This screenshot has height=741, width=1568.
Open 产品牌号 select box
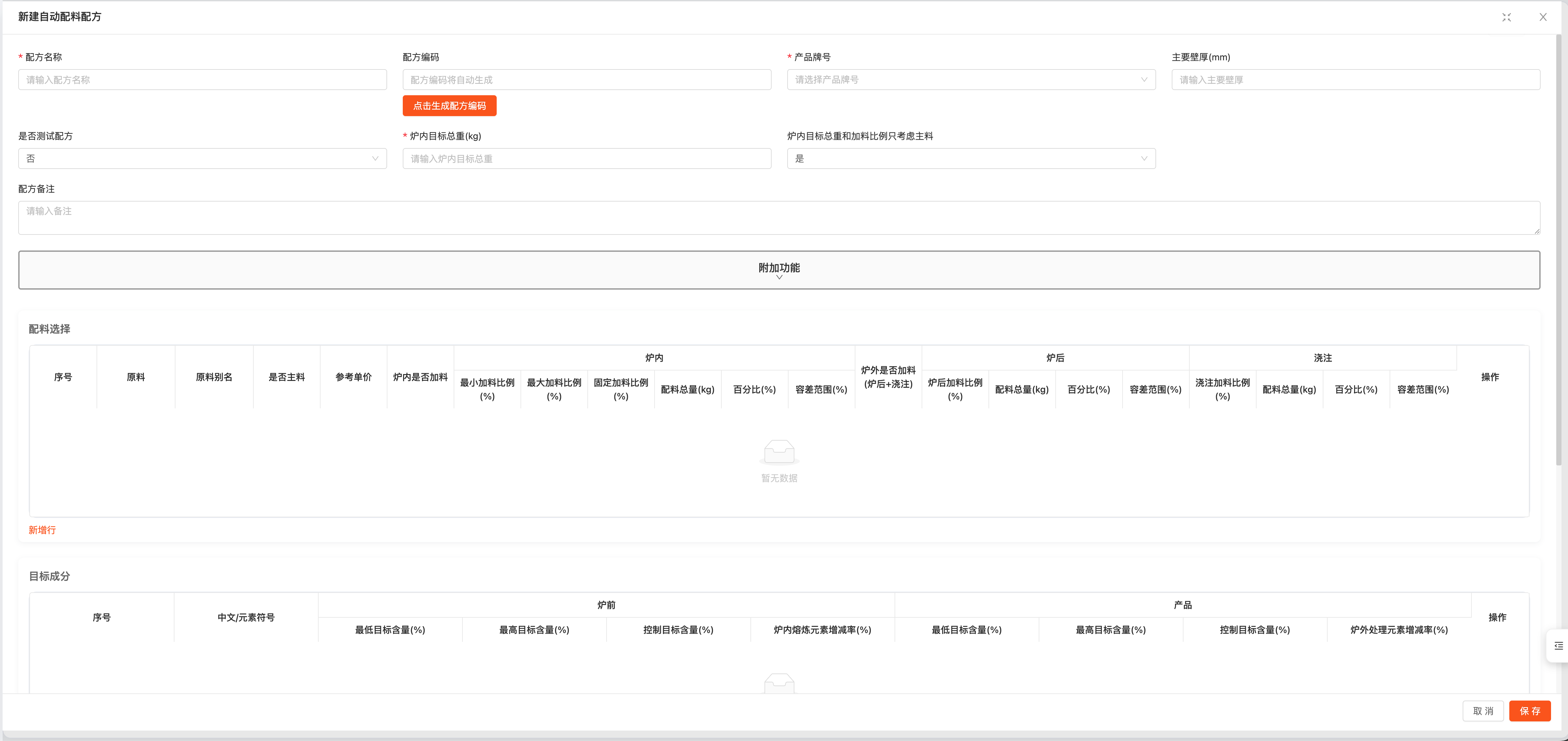pos(971,80)
